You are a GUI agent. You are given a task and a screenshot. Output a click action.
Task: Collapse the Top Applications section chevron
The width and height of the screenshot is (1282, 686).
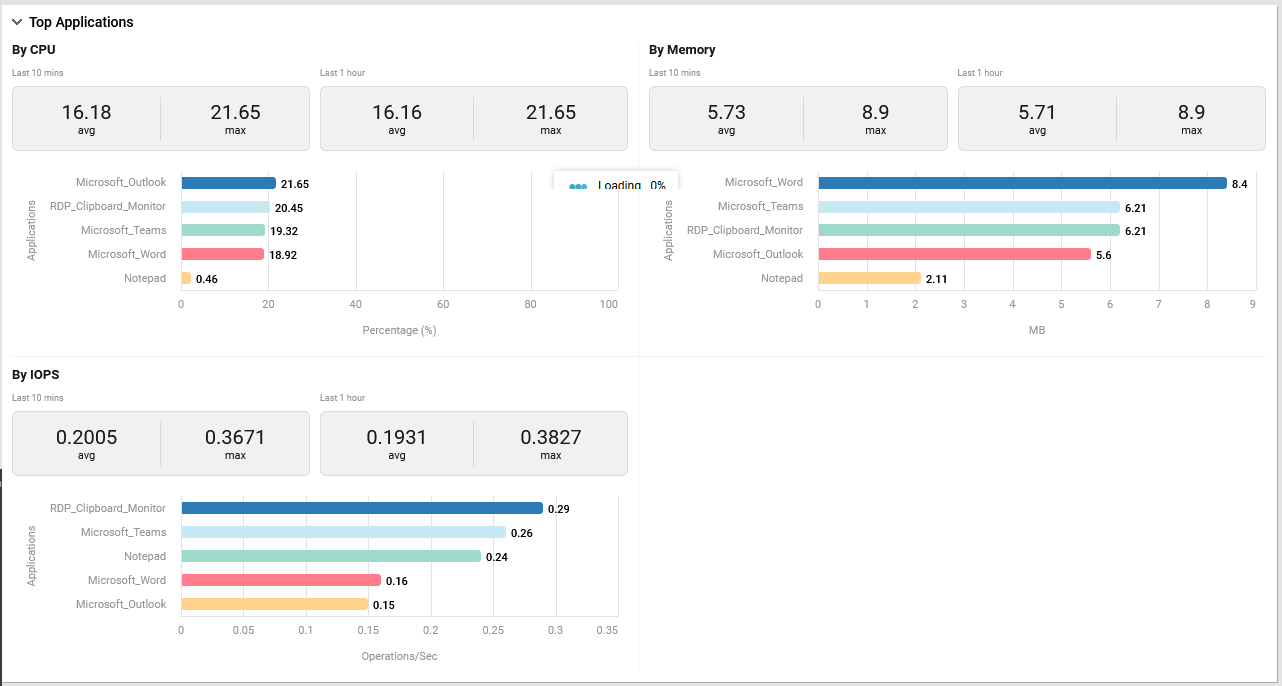tap(17, 22)
